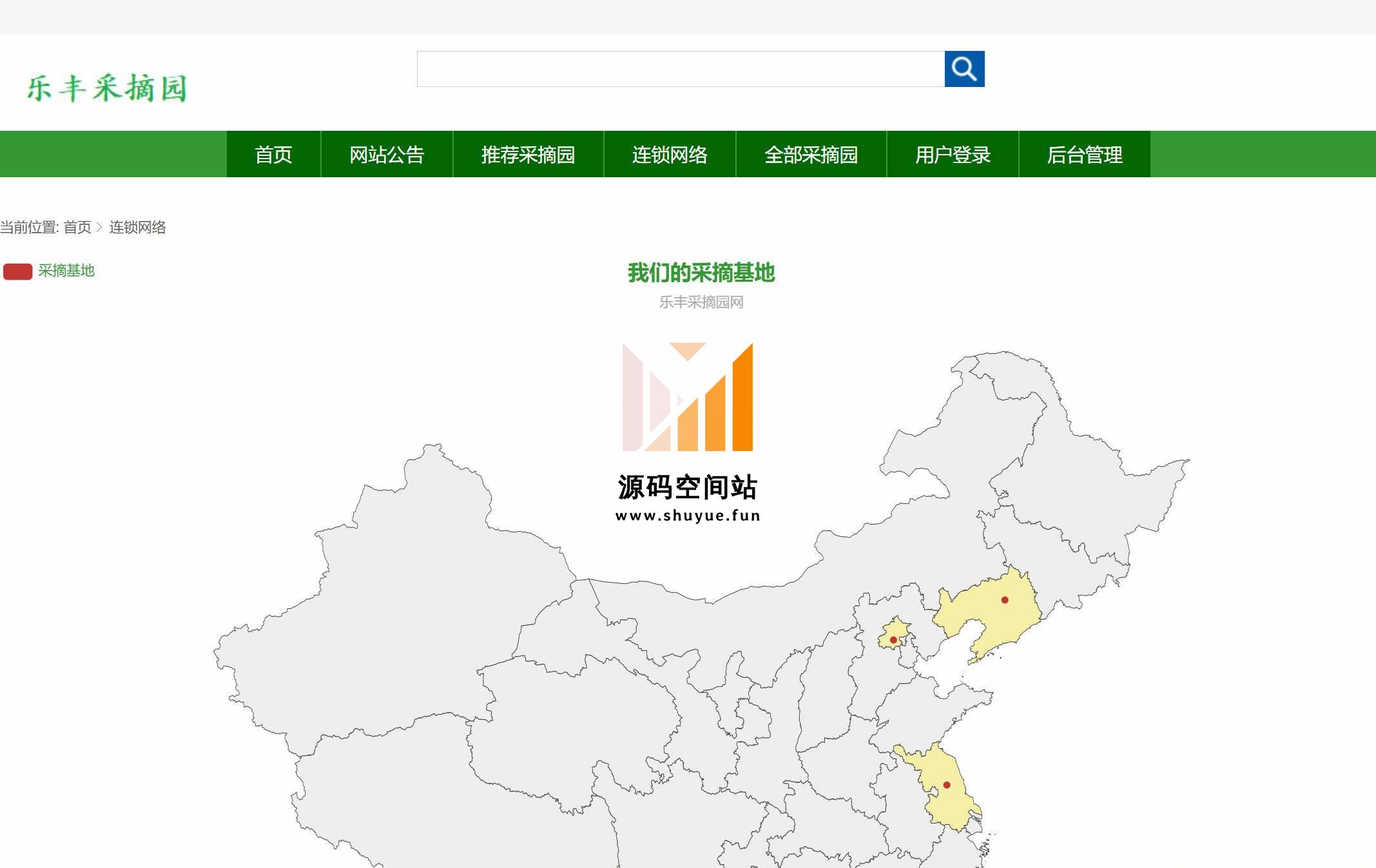Open 全部采摘园 from the nav bar
Screen dimensions: 1376x868
811,155
